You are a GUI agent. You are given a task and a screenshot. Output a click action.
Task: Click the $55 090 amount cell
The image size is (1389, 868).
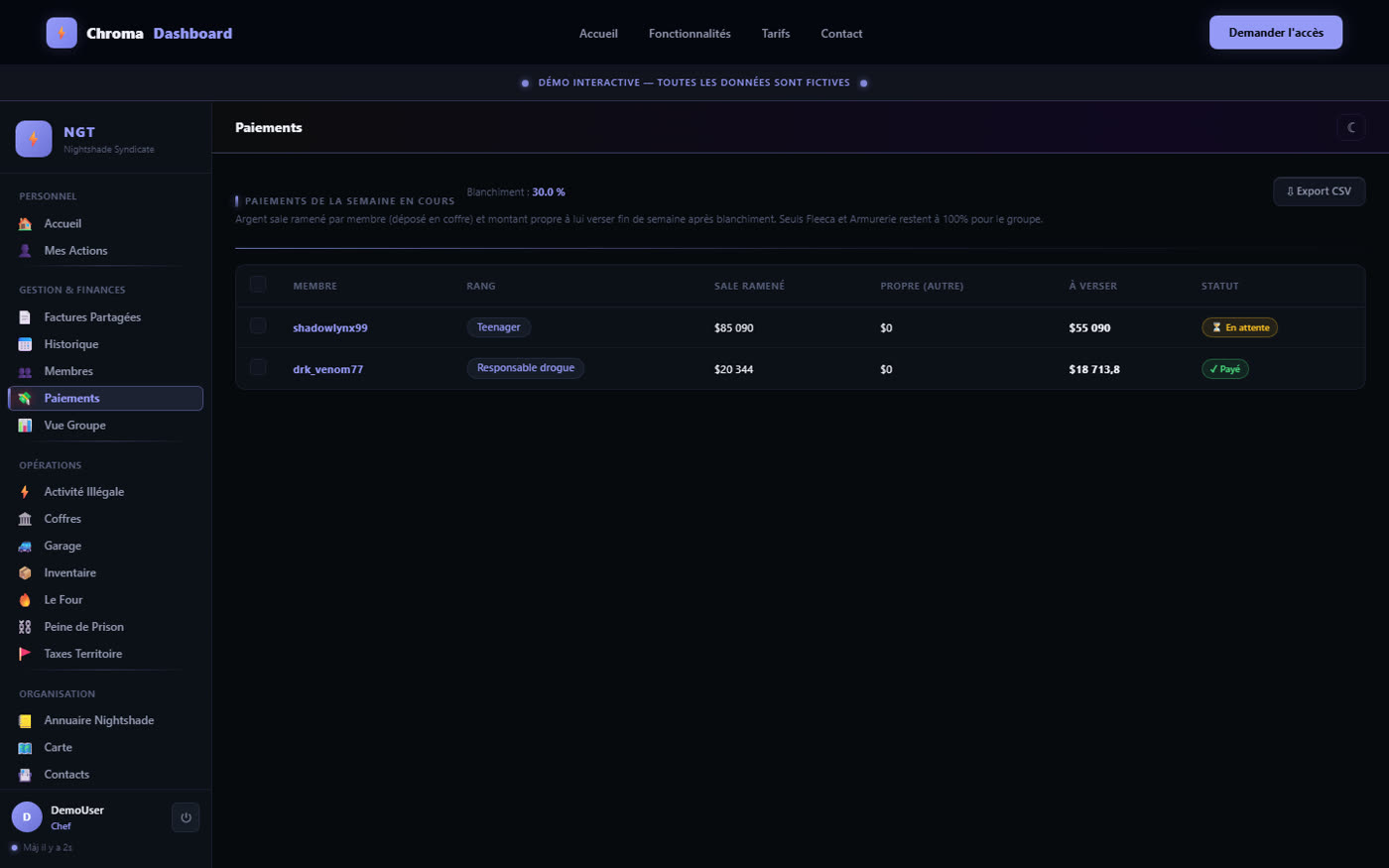click(x=1089, y=328)
